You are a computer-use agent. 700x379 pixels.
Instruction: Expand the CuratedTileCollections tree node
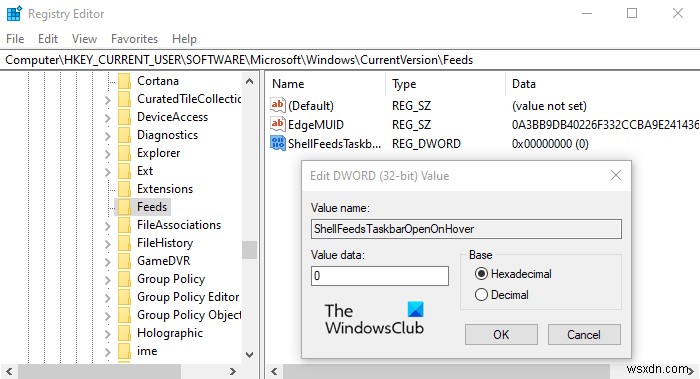point(108,100)
